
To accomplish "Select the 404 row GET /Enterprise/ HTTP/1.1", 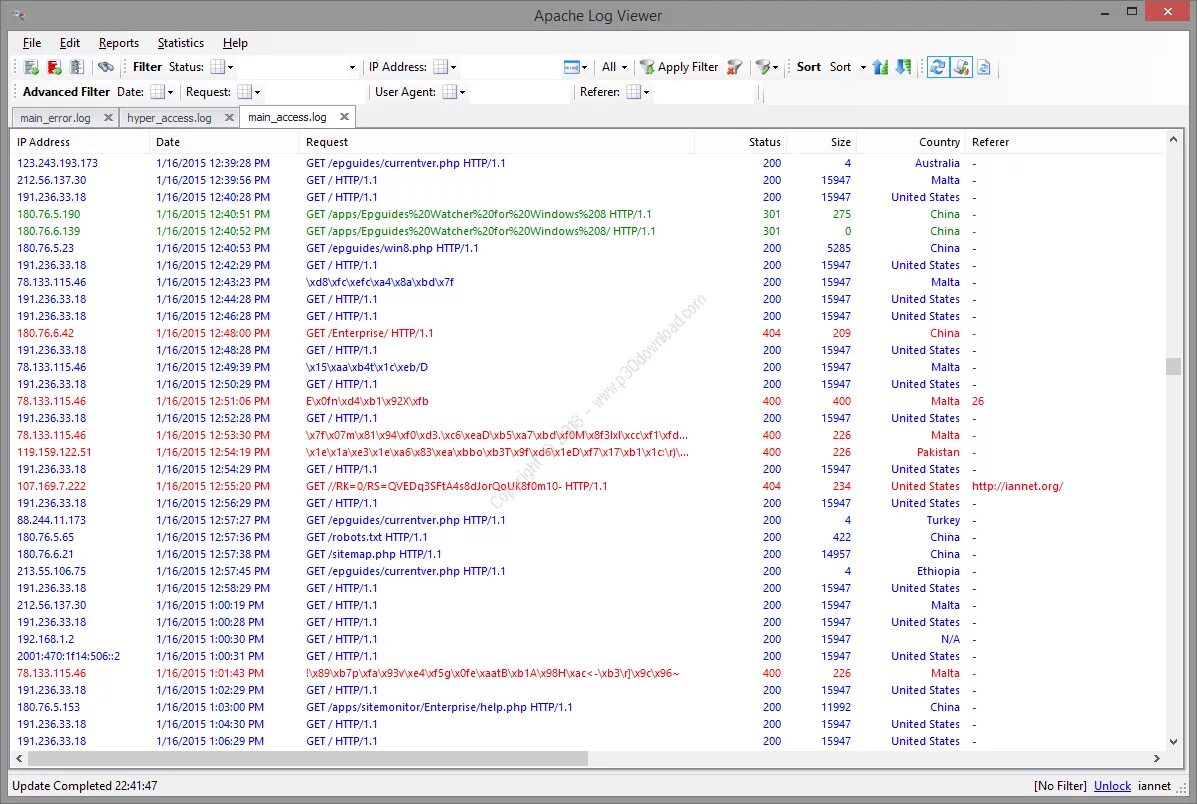I will click(588, 333).
